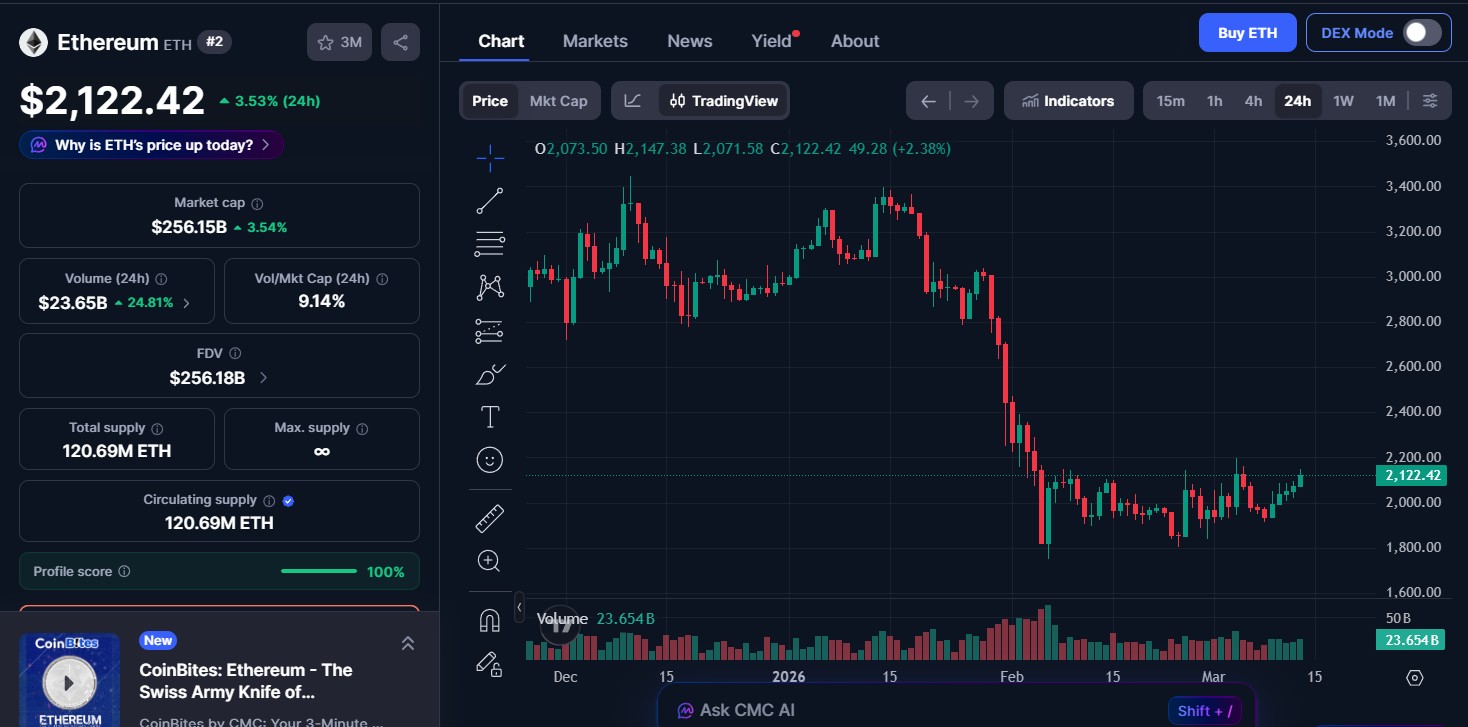Screen dimensions: 1468x727
Task: Enable the magnet snapping mode
Action: click(489, 620)
